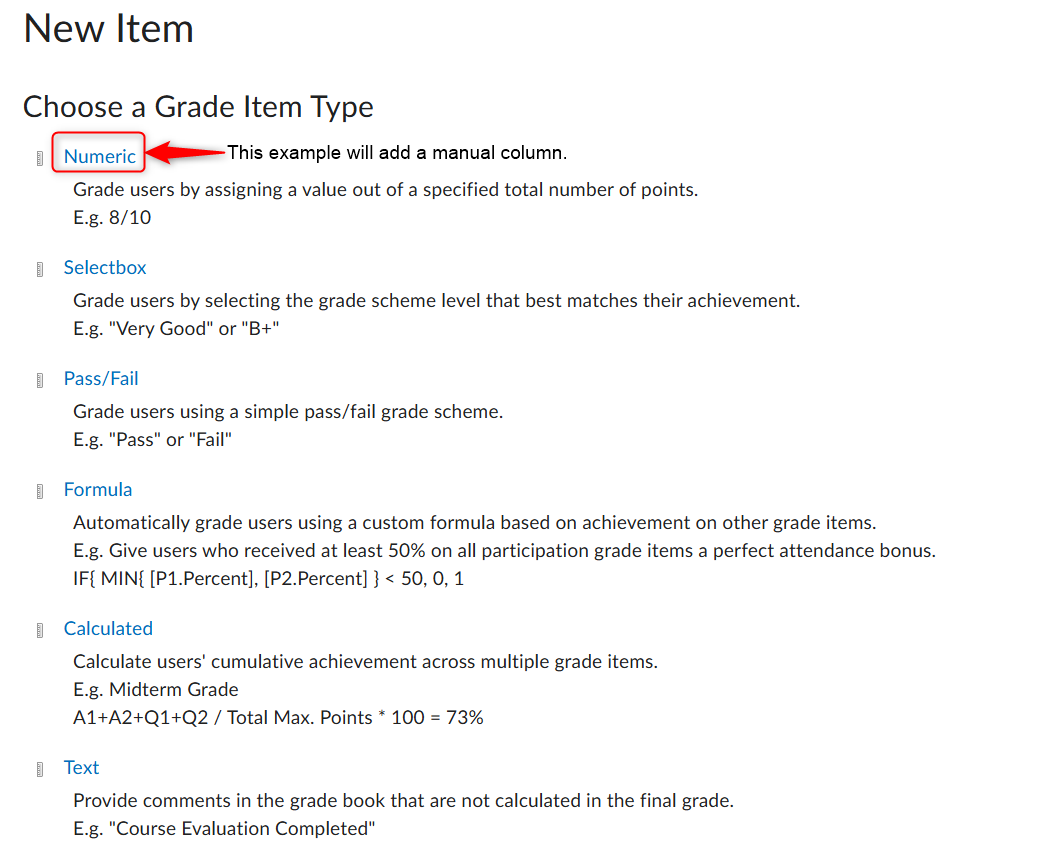The width and height of the screenshot is (1060, 868).
Task: Click the New Item page heading
Action: 109,29
